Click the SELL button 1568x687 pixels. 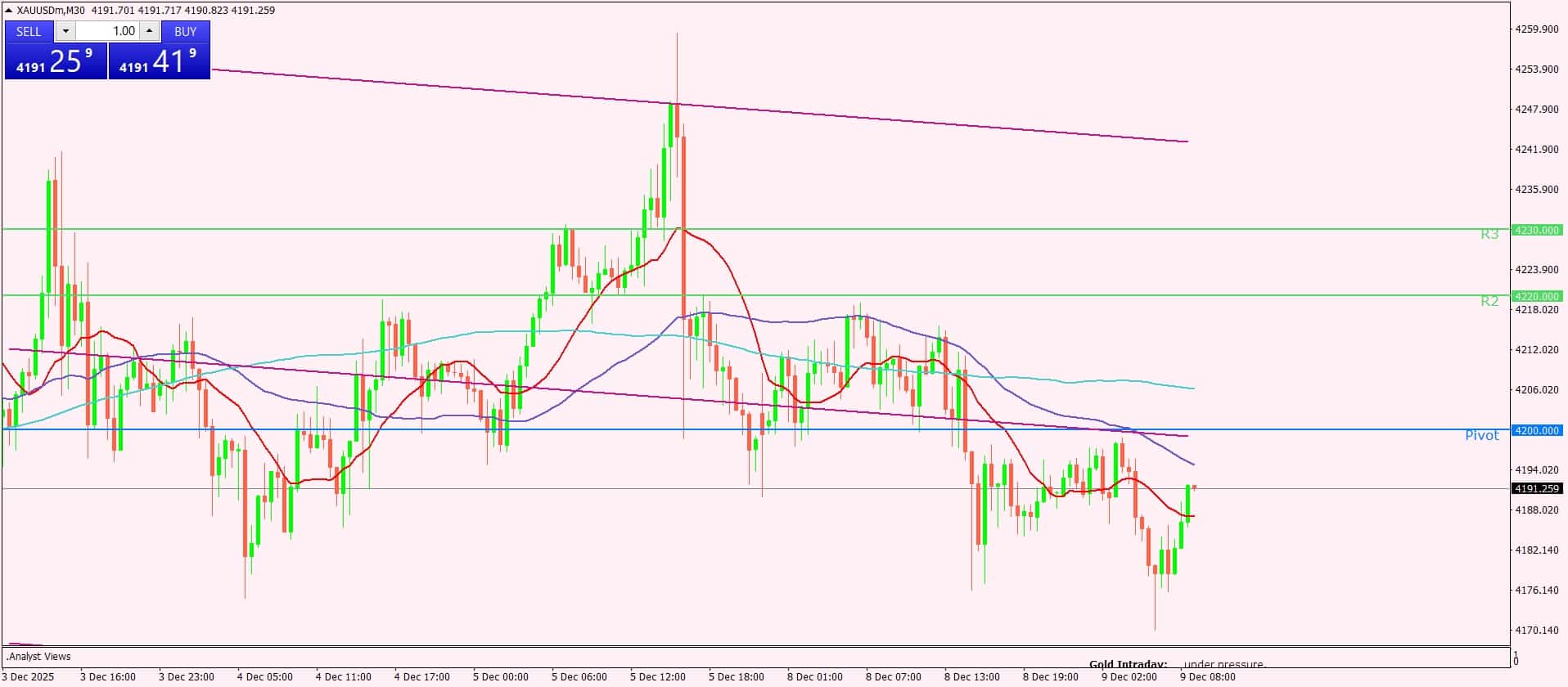pyautogui.click(x=29, y=31)
